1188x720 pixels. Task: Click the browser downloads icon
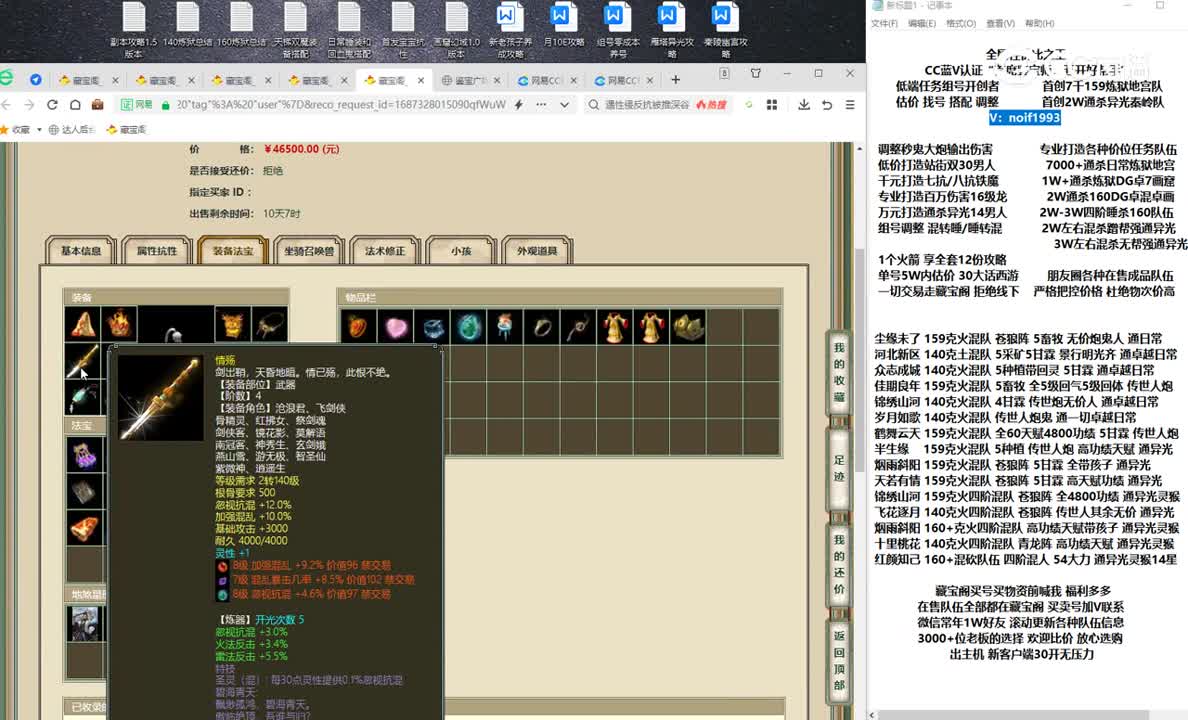803,105
